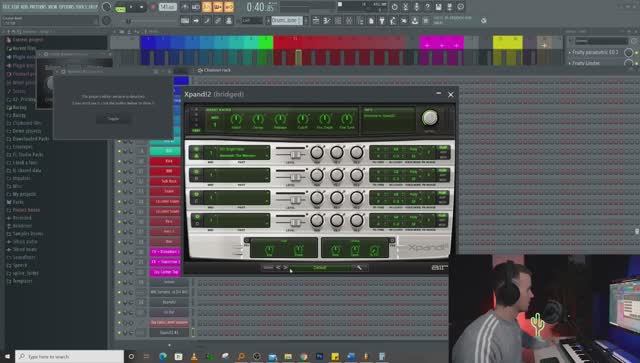This screenshot has width=640, height=363.
Task: Click the Windows Start button
Action: [7, 356]
